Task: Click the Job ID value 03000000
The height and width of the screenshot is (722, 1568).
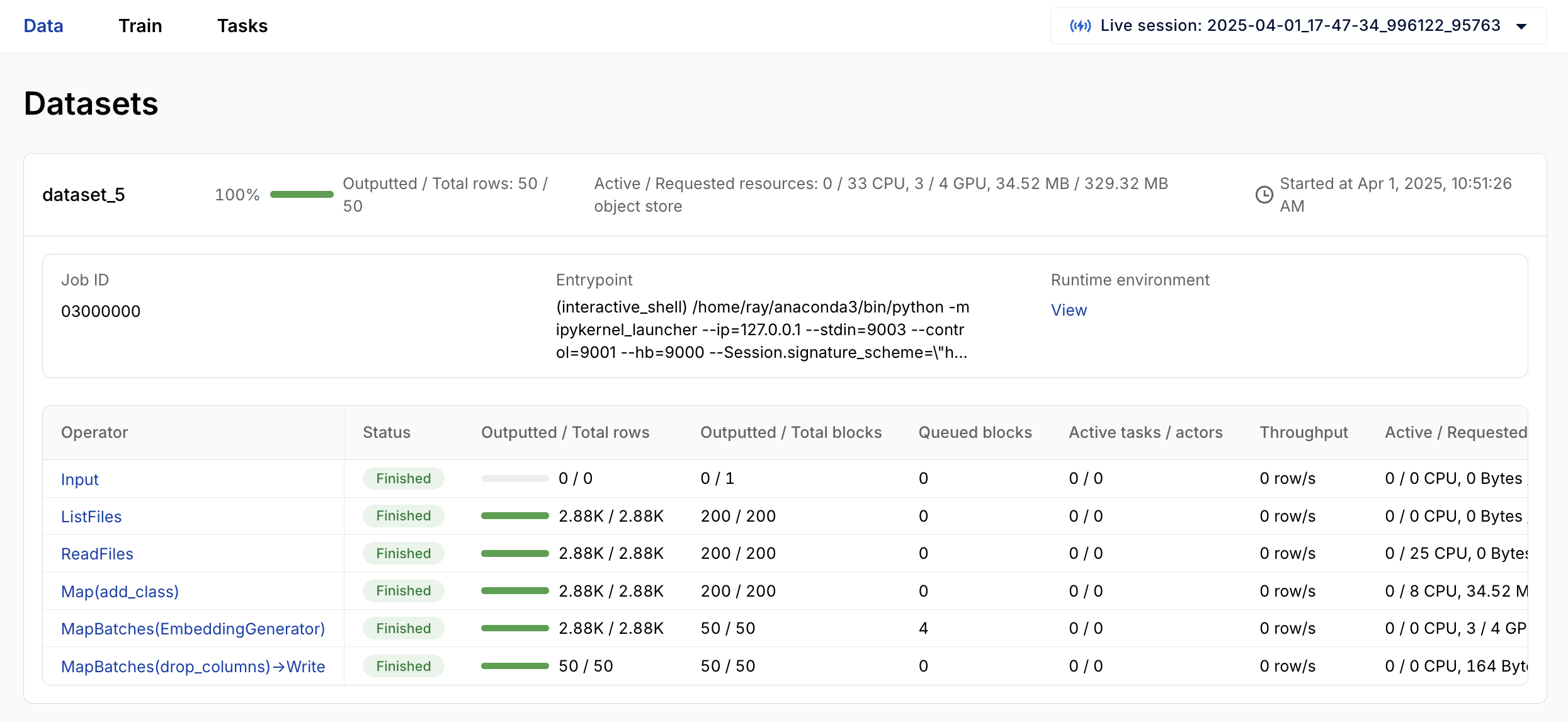Action: tap(101, 311)
